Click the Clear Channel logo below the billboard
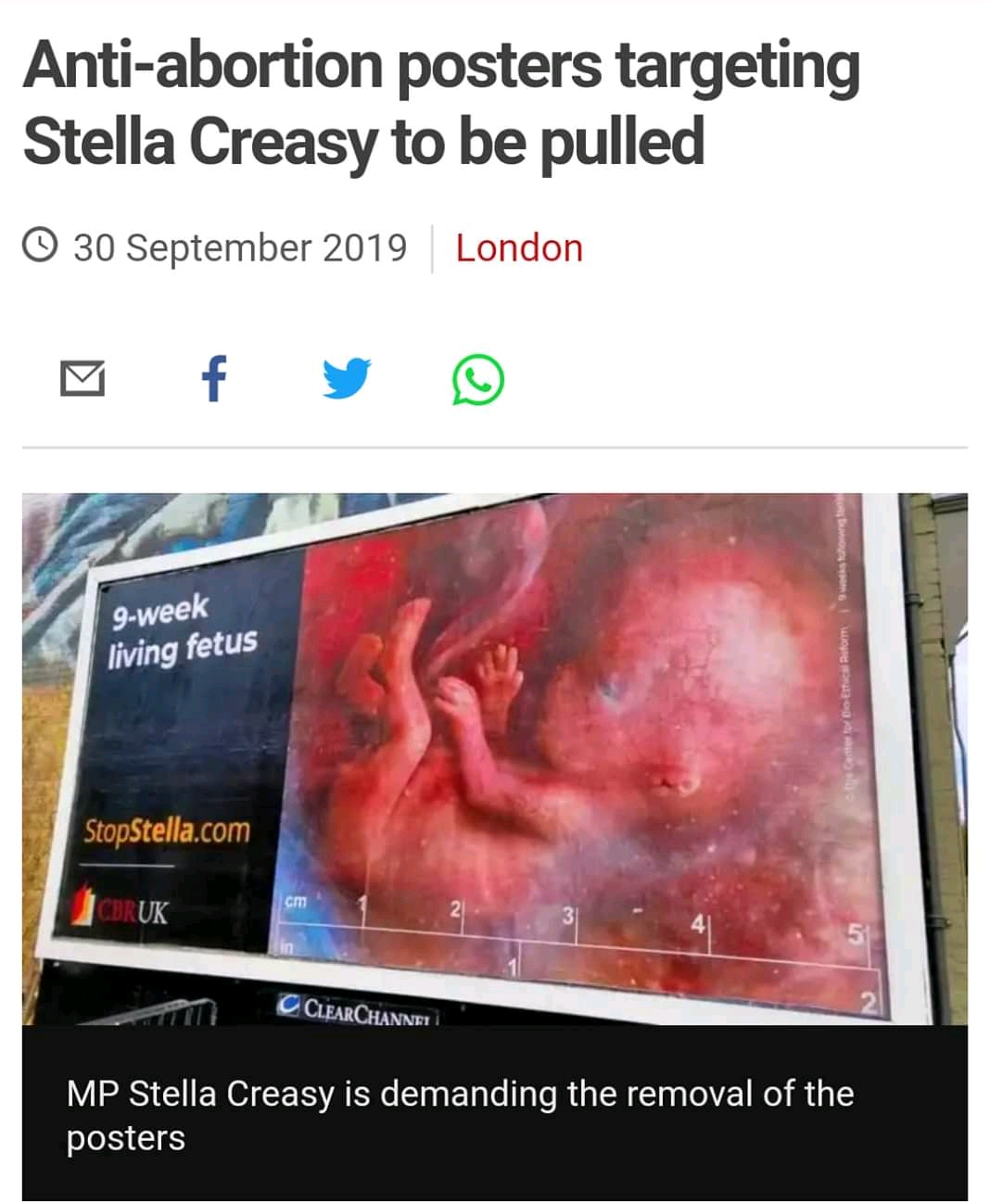 pos(357,1009)
